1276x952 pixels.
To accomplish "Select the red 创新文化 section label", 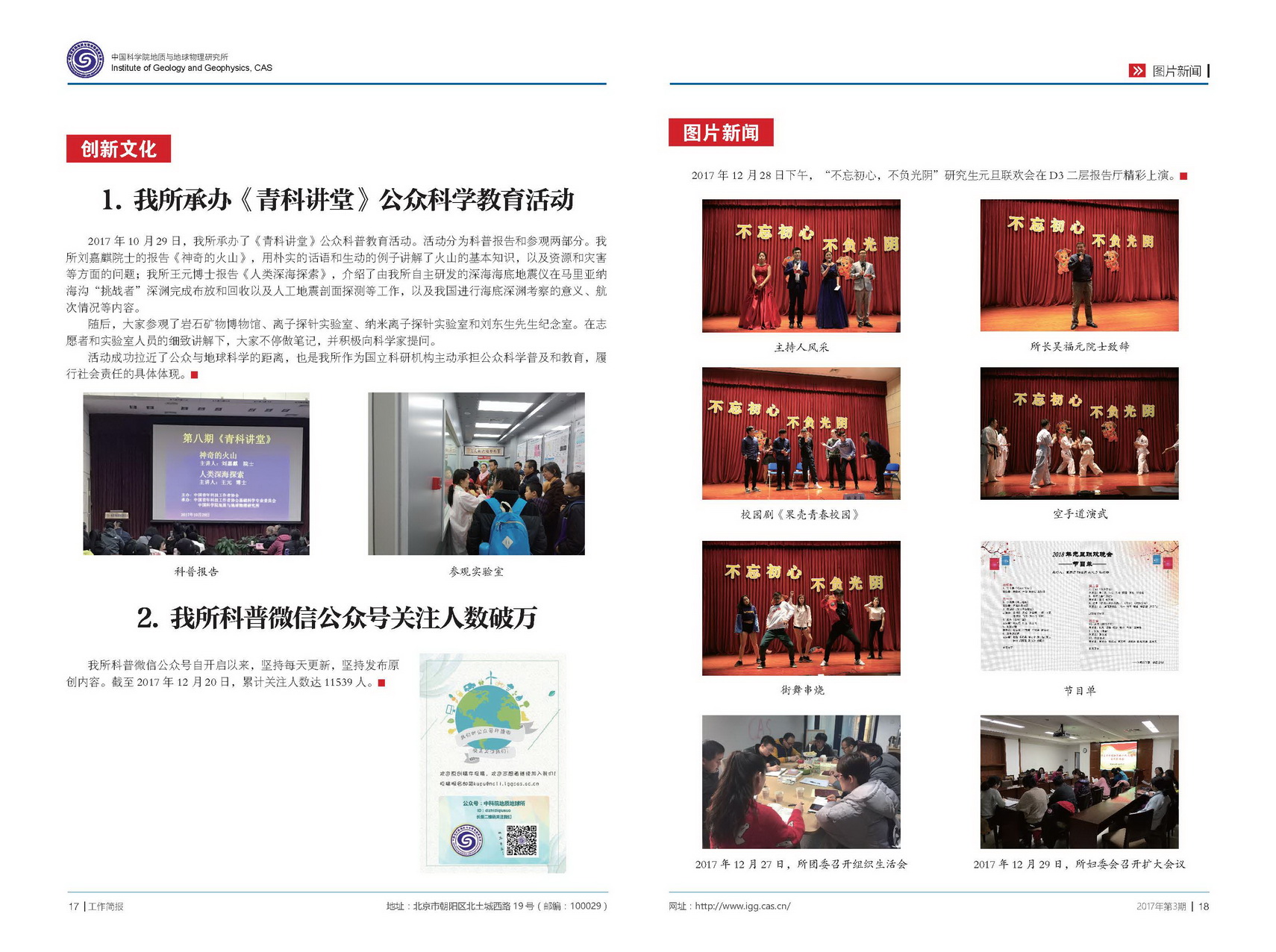I will [119, 148].
